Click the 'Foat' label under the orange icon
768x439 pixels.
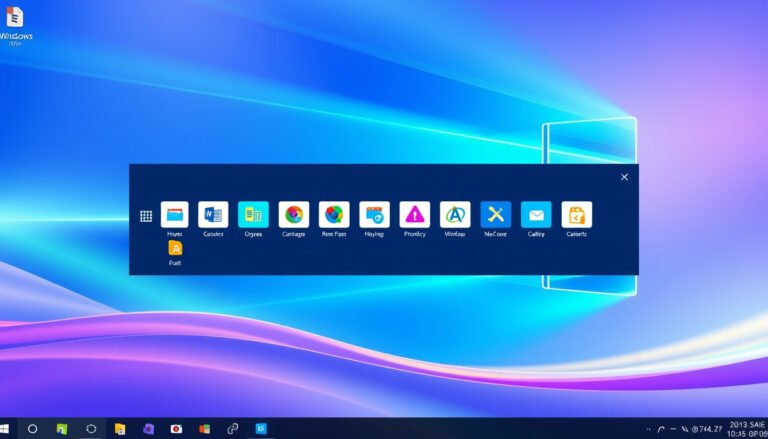(x=175, y=263)
